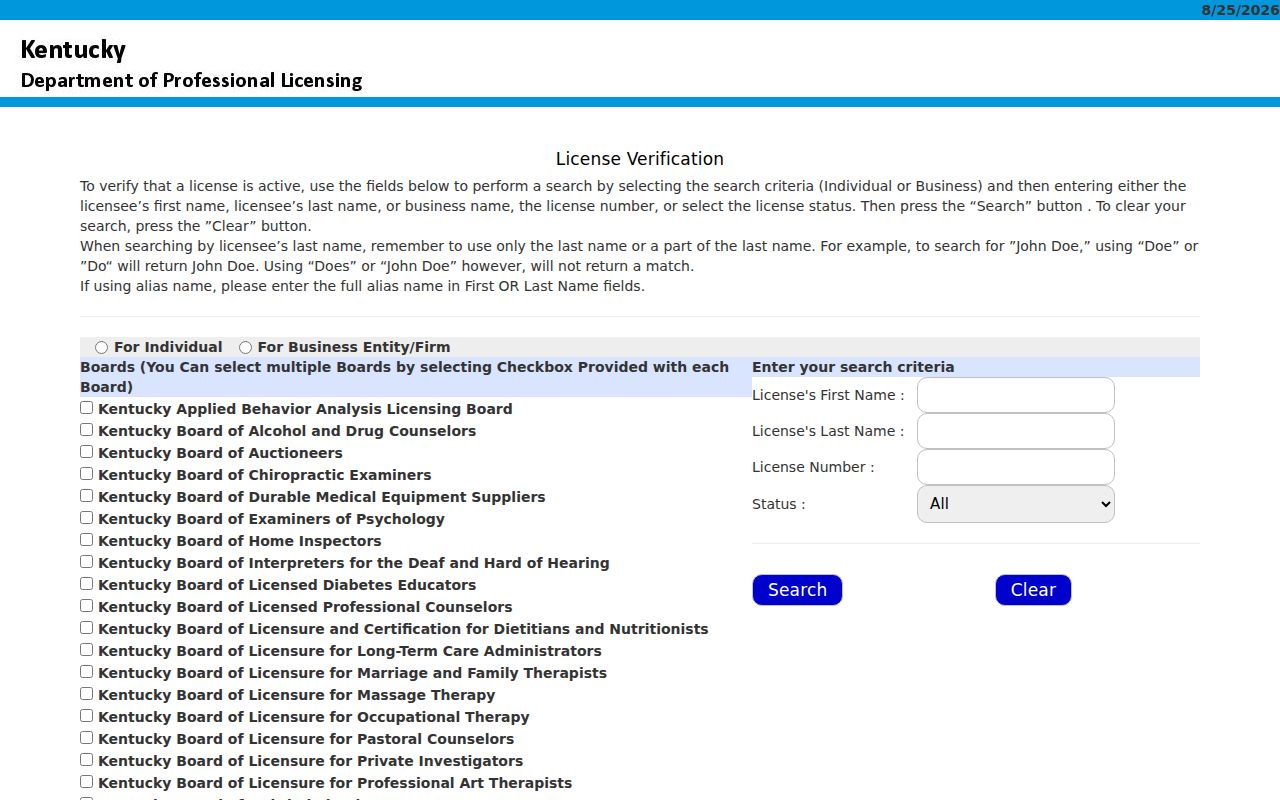Check the Licensure for Occupational Therapy box
Image resolution: width=1280 pixels, height=800 pixels.
(87, 716)
